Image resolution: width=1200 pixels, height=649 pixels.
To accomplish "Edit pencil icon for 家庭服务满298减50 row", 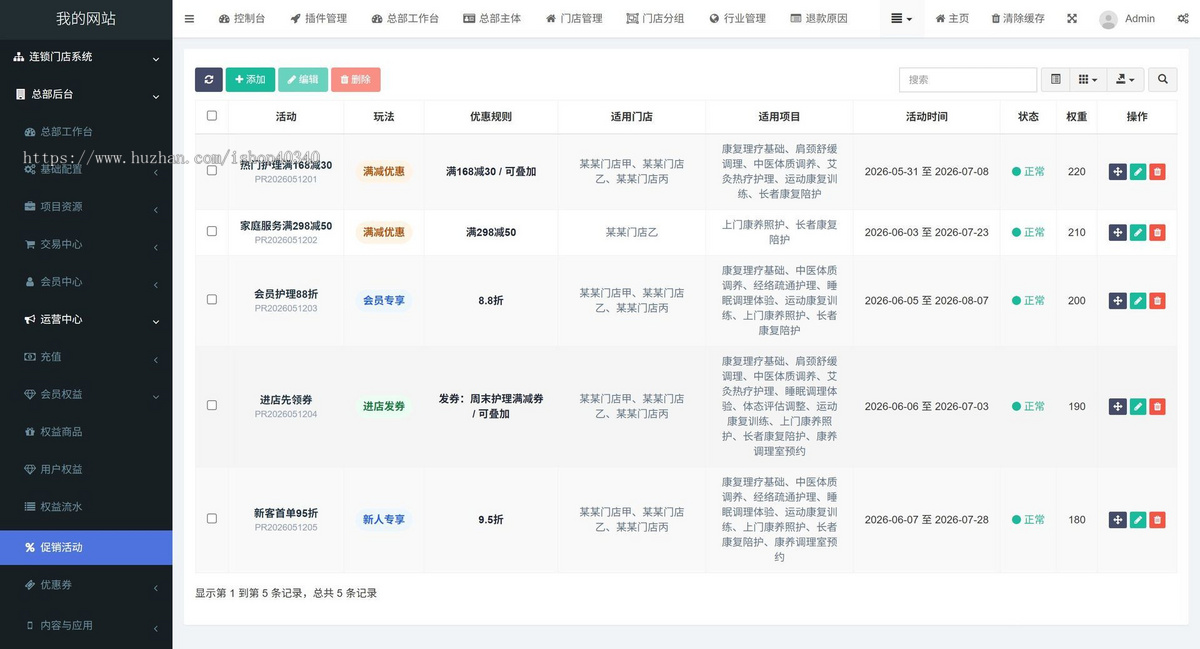I will [x=1138, y=232].
